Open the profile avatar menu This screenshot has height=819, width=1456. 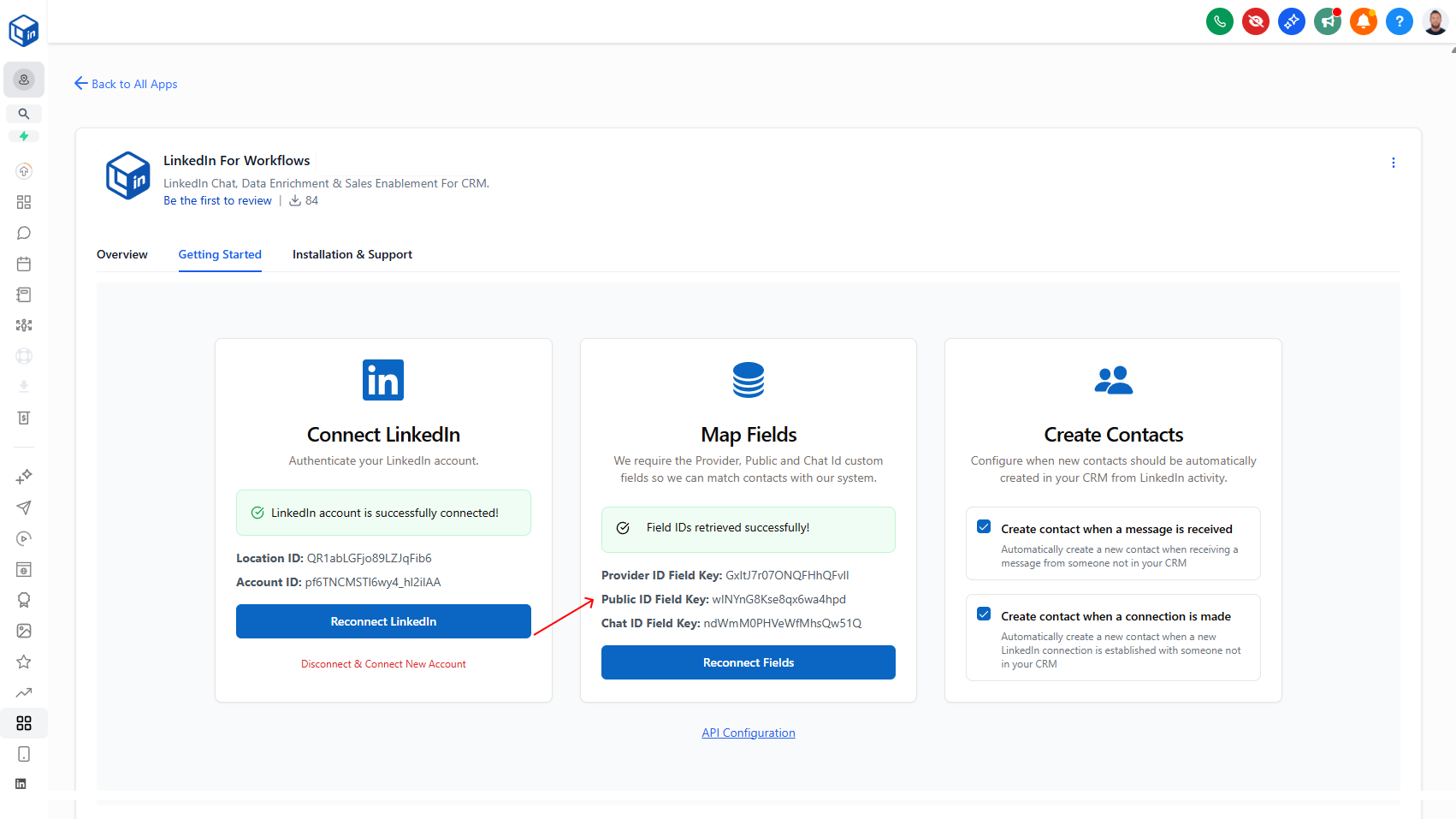coord(1434,21)
